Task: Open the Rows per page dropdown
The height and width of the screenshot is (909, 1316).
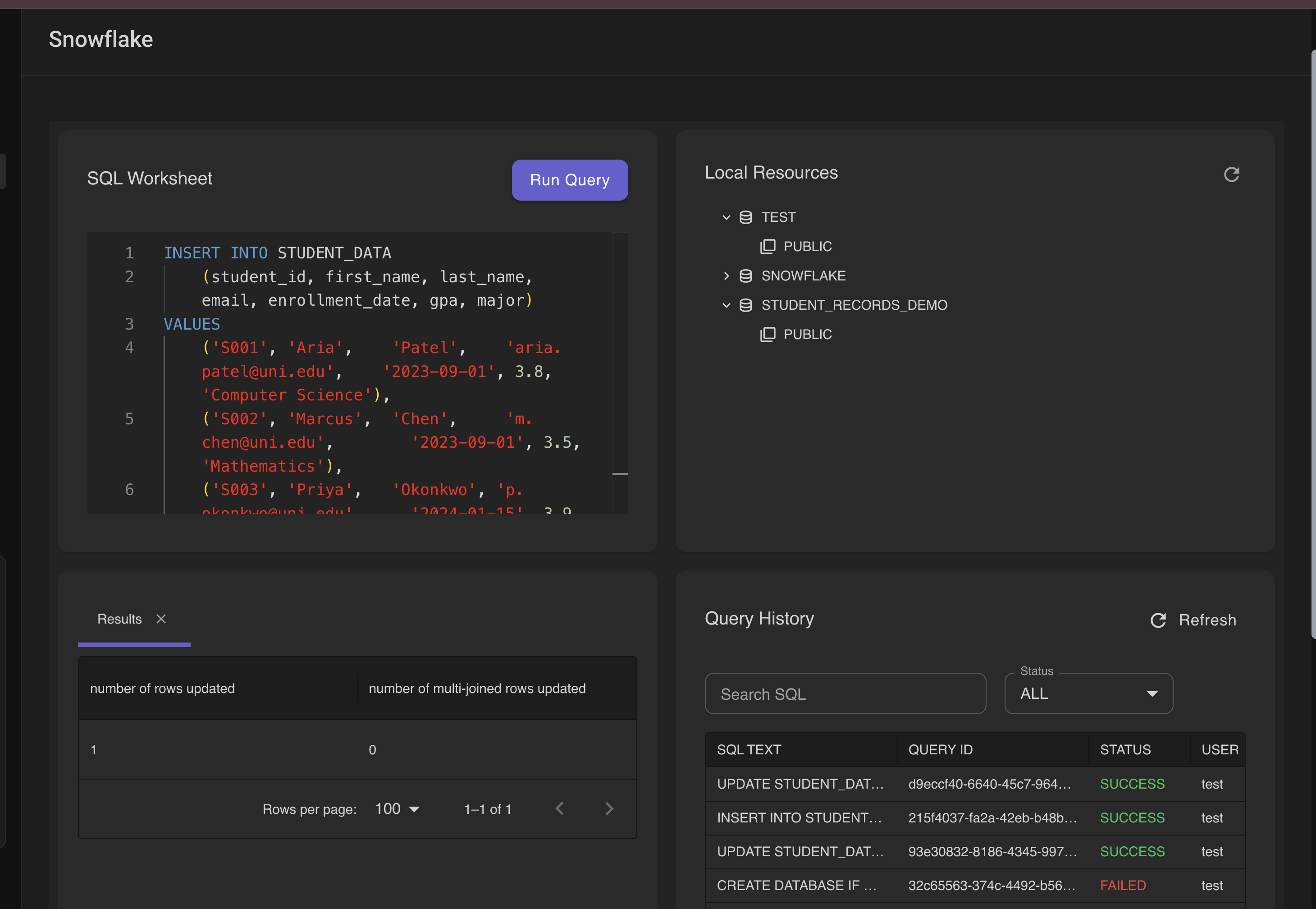Action: click(x=398, y=809)
